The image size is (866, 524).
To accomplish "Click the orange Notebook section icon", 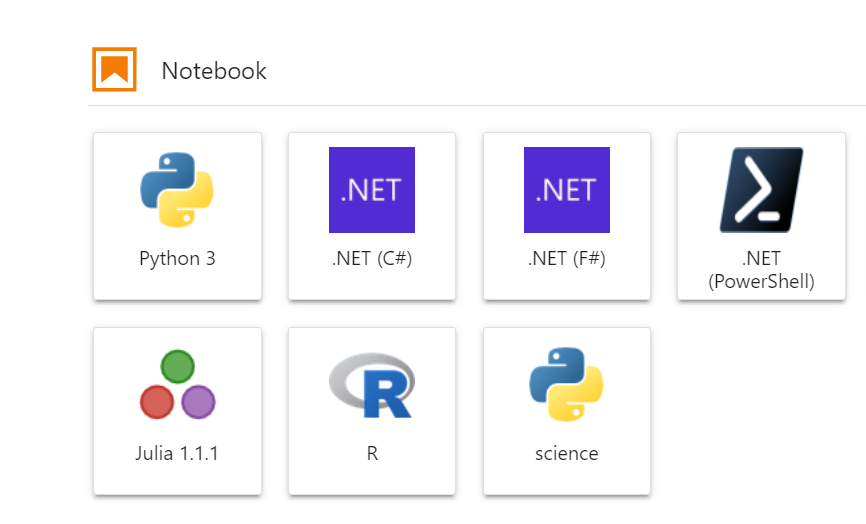I will [114, 70].
